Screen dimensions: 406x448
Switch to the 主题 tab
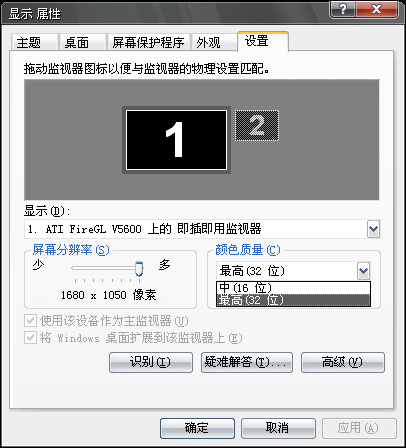34,42
